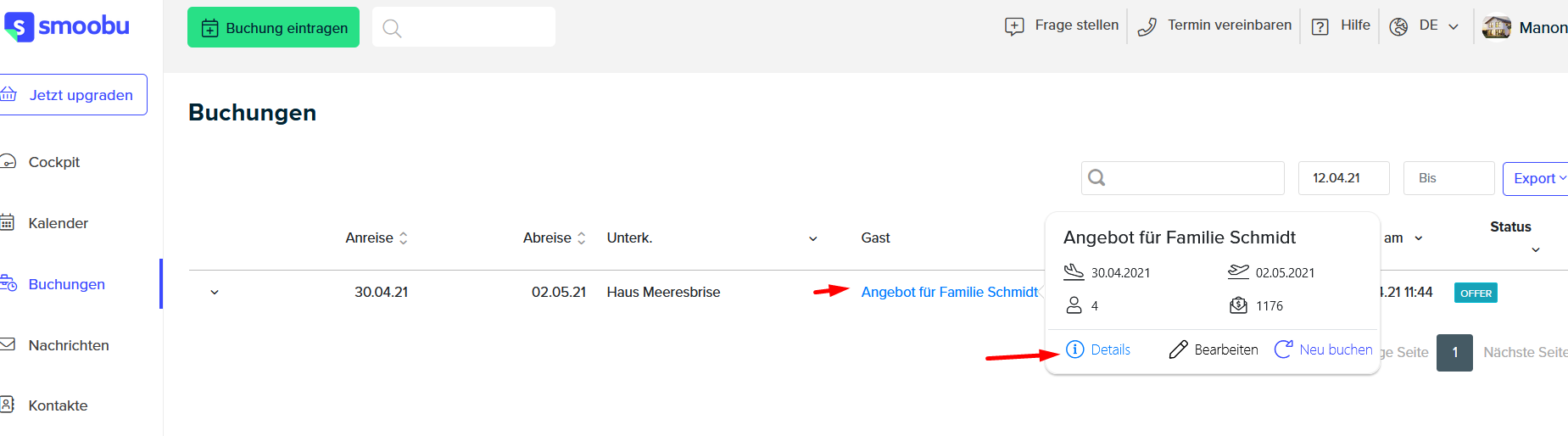Screen dimensions: 1568x436
Task: Click the Smoobu logo
Action: tap(66, 26)
